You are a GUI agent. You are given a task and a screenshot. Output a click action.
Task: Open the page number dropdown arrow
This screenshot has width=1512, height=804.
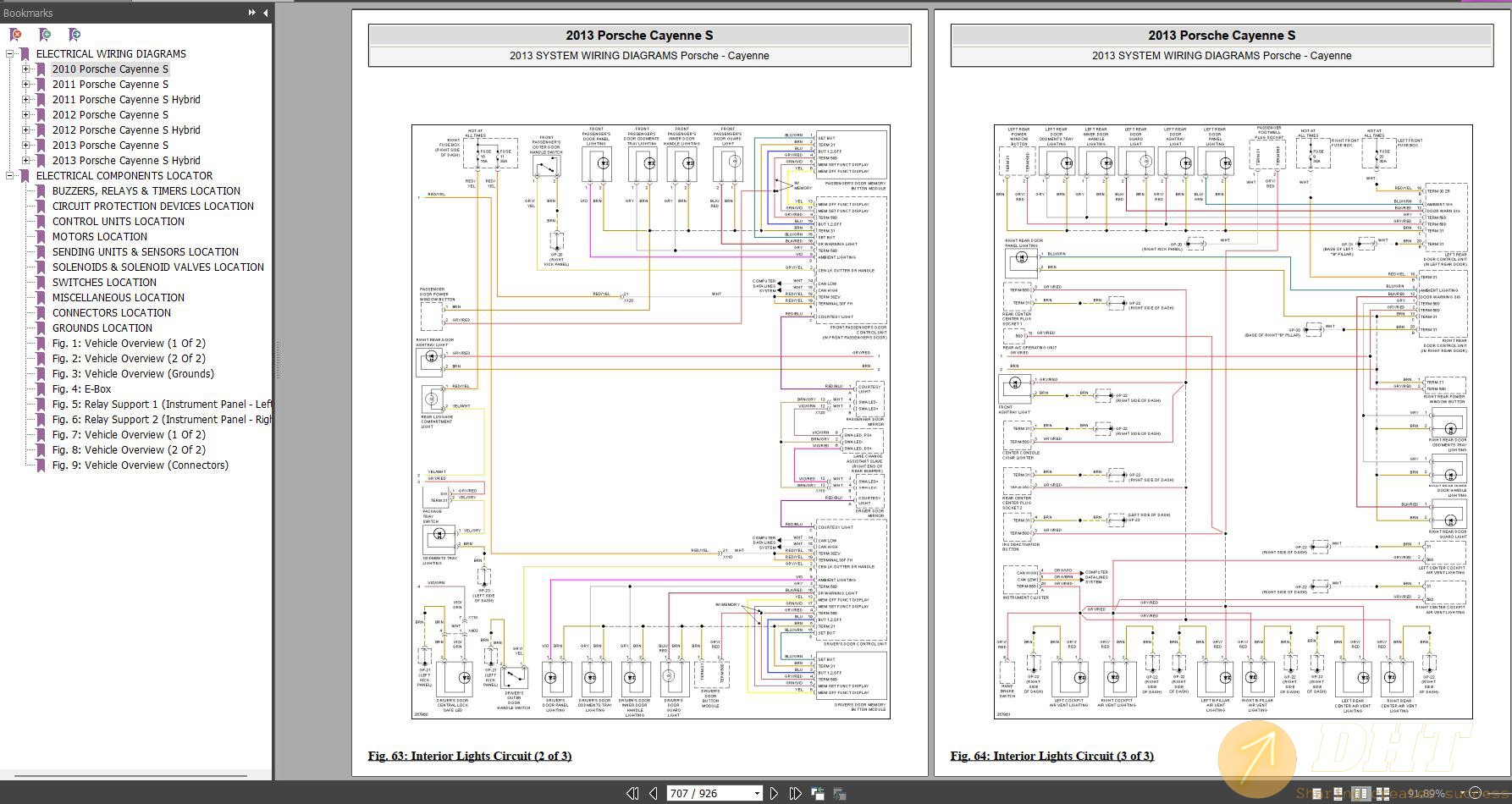757,794
